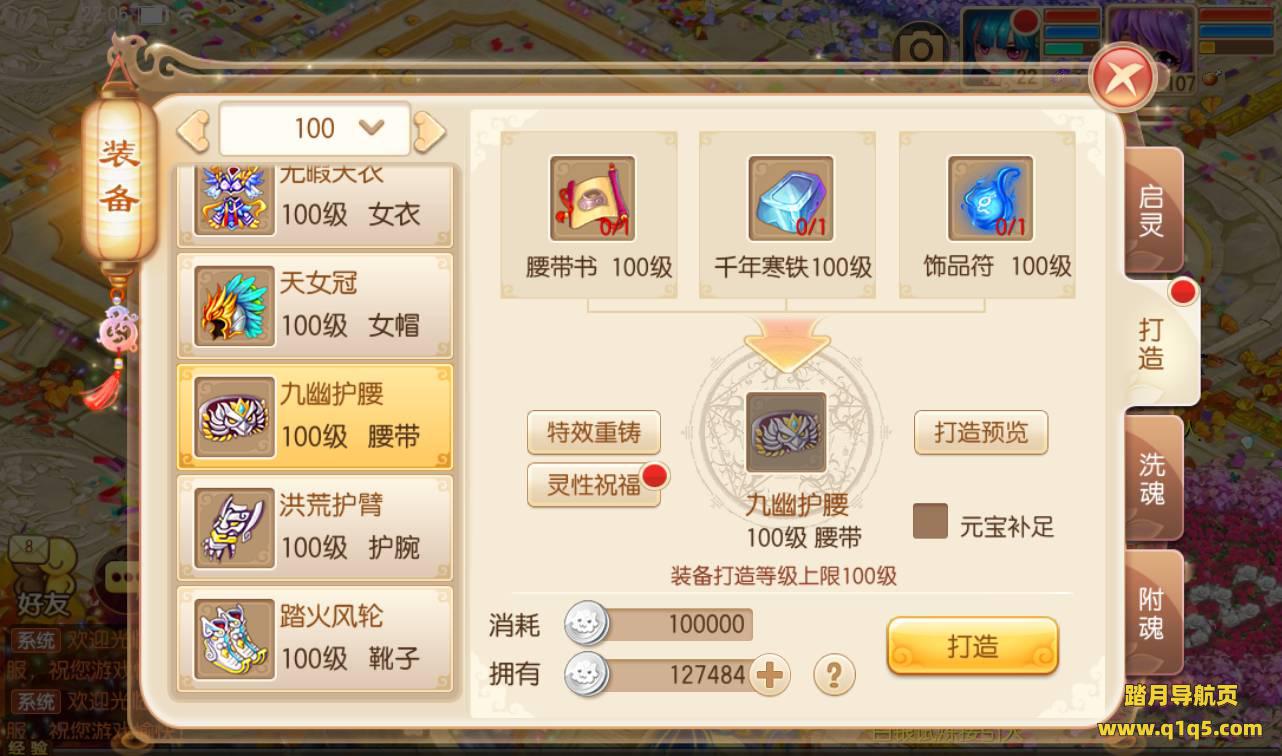Screen dimensions: 1282x756
Task: Click the 九幽护腰 belt icon in center circle
Action: pyautogui.click(x=786, y=432)
